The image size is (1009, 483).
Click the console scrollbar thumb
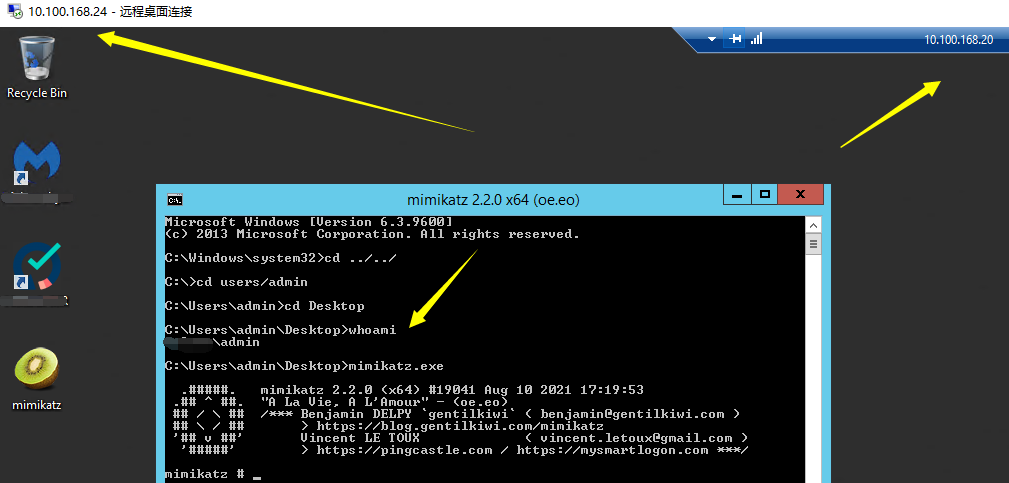pos(813,244)
